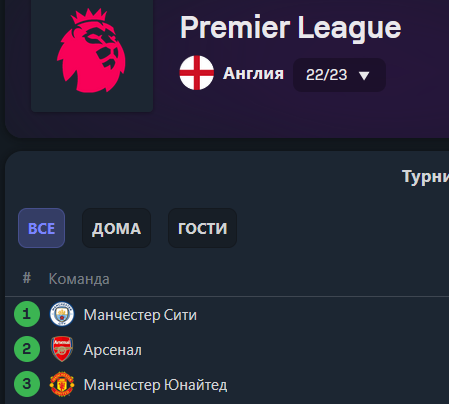Open the 22/23 season dropdown
The image size is (449, 404).
point(339,75)
